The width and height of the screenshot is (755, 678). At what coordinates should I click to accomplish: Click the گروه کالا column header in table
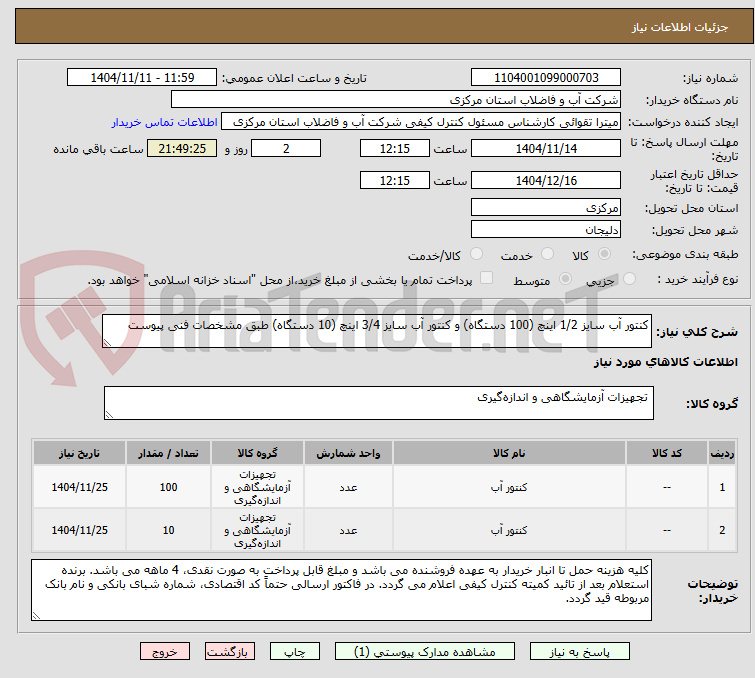tap(257, 453)
